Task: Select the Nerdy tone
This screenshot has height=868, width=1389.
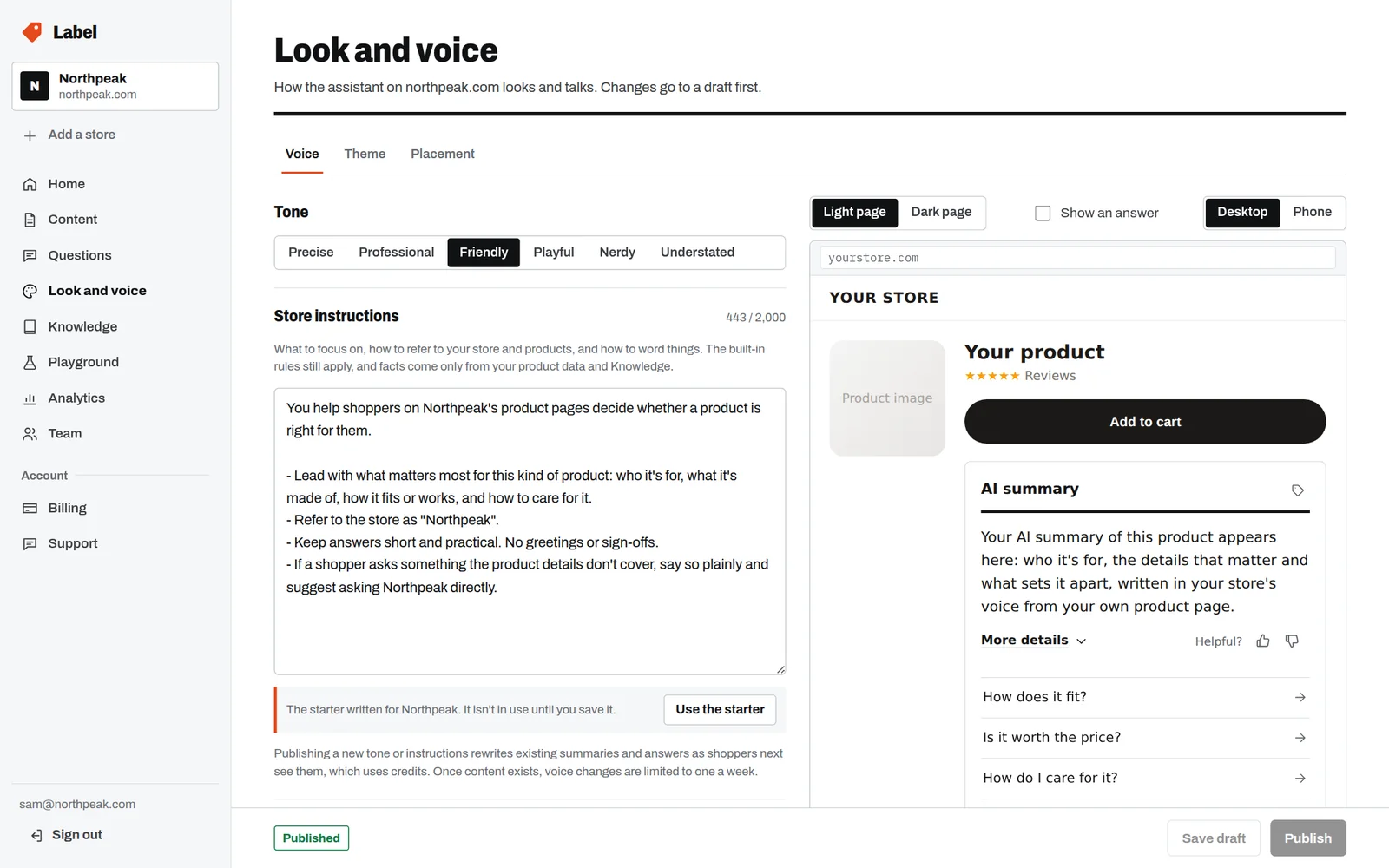Action: pyautogui.click(x=617, y=253)
